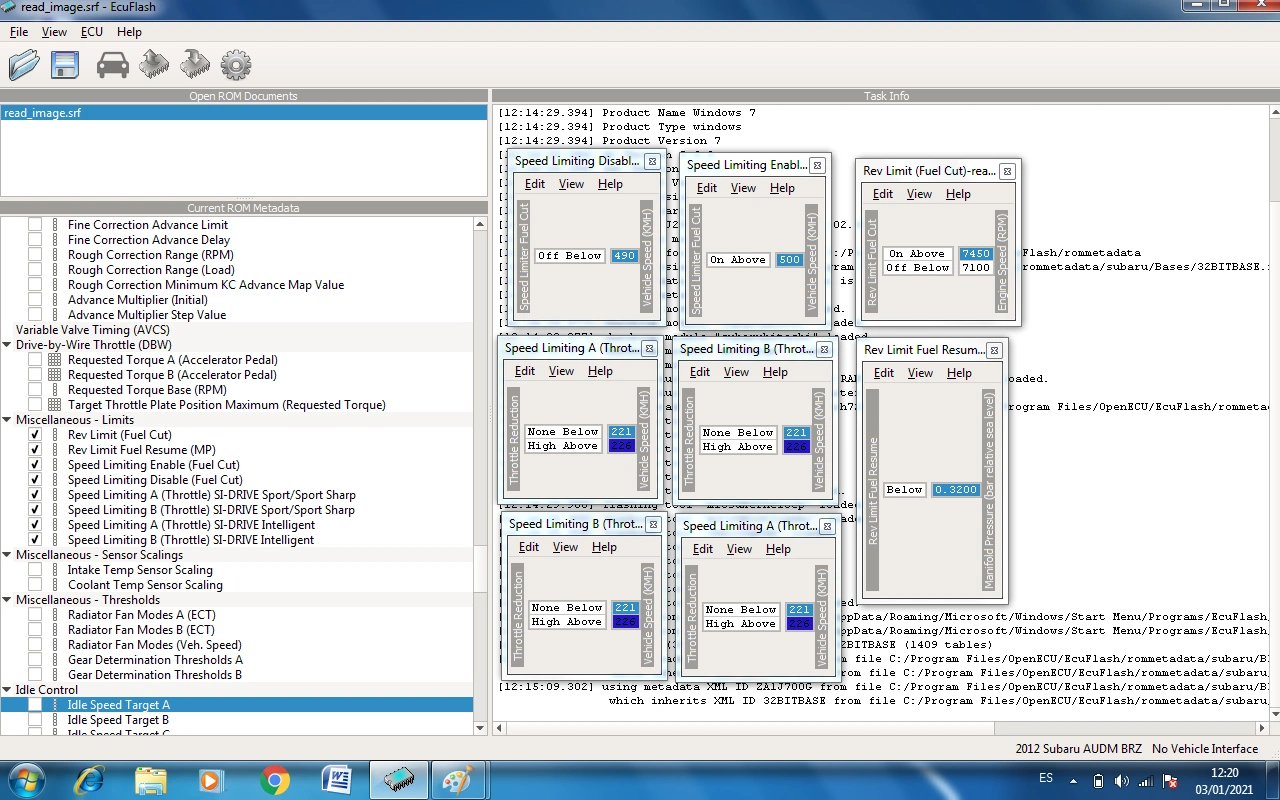1280x800 pixels.
Task: Check the Radiator Fan Modes B (ECT) checkbox
Action: coord(35,630)
